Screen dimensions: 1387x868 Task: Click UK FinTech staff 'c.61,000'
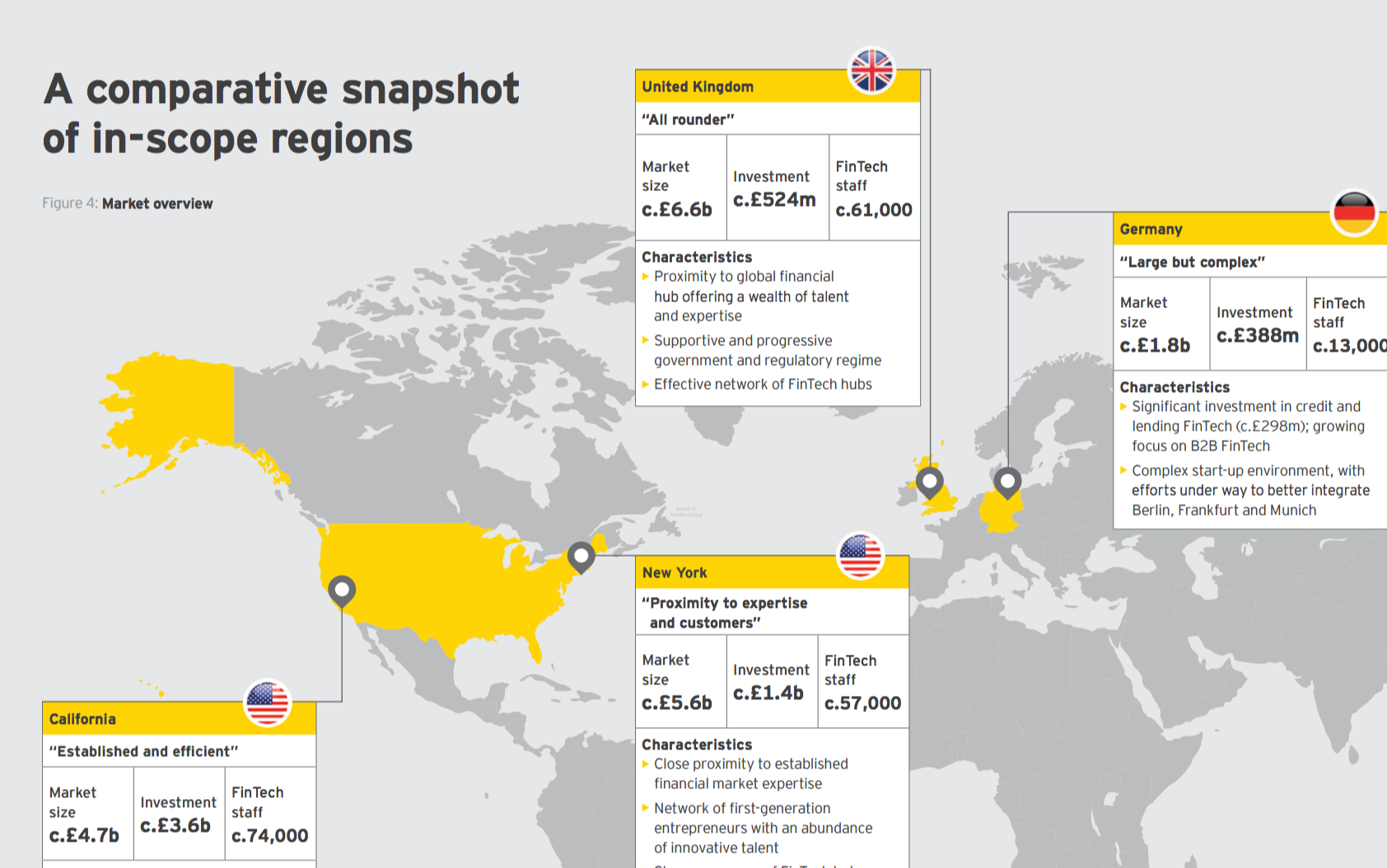click(x=874, y=210)
